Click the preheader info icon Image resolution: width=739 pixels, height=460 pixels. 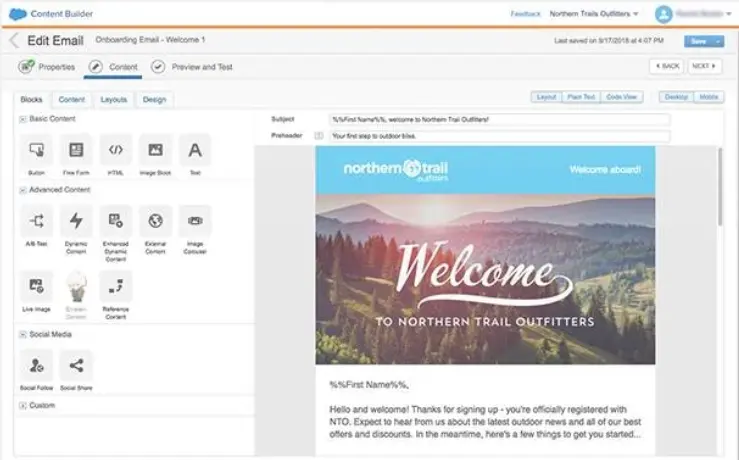(319, 136)
